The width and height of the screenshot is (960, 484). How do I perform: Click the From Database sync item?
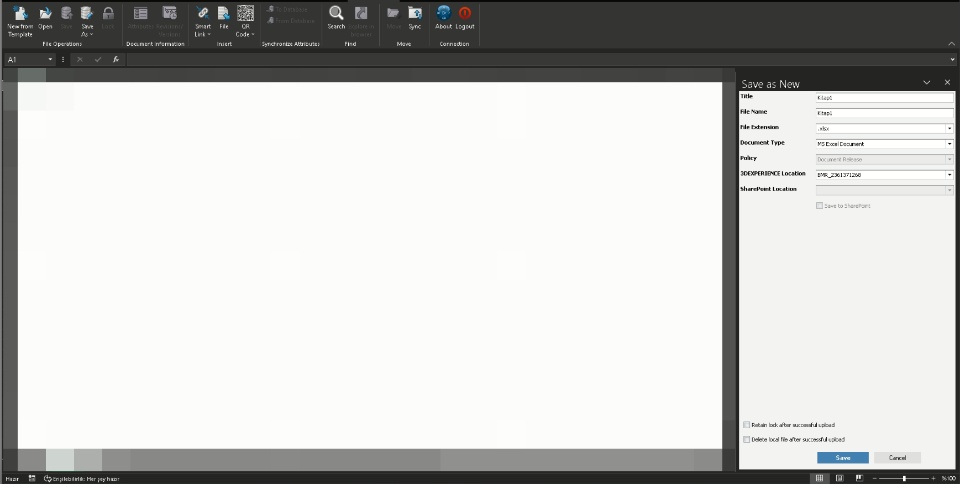[x=291, y=20]
